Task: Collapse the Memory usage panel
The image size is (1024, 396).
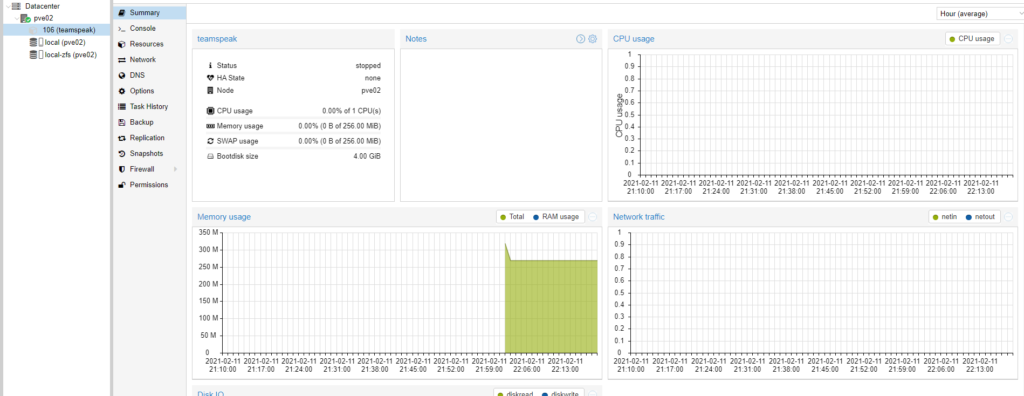Action: click(592, 217)
